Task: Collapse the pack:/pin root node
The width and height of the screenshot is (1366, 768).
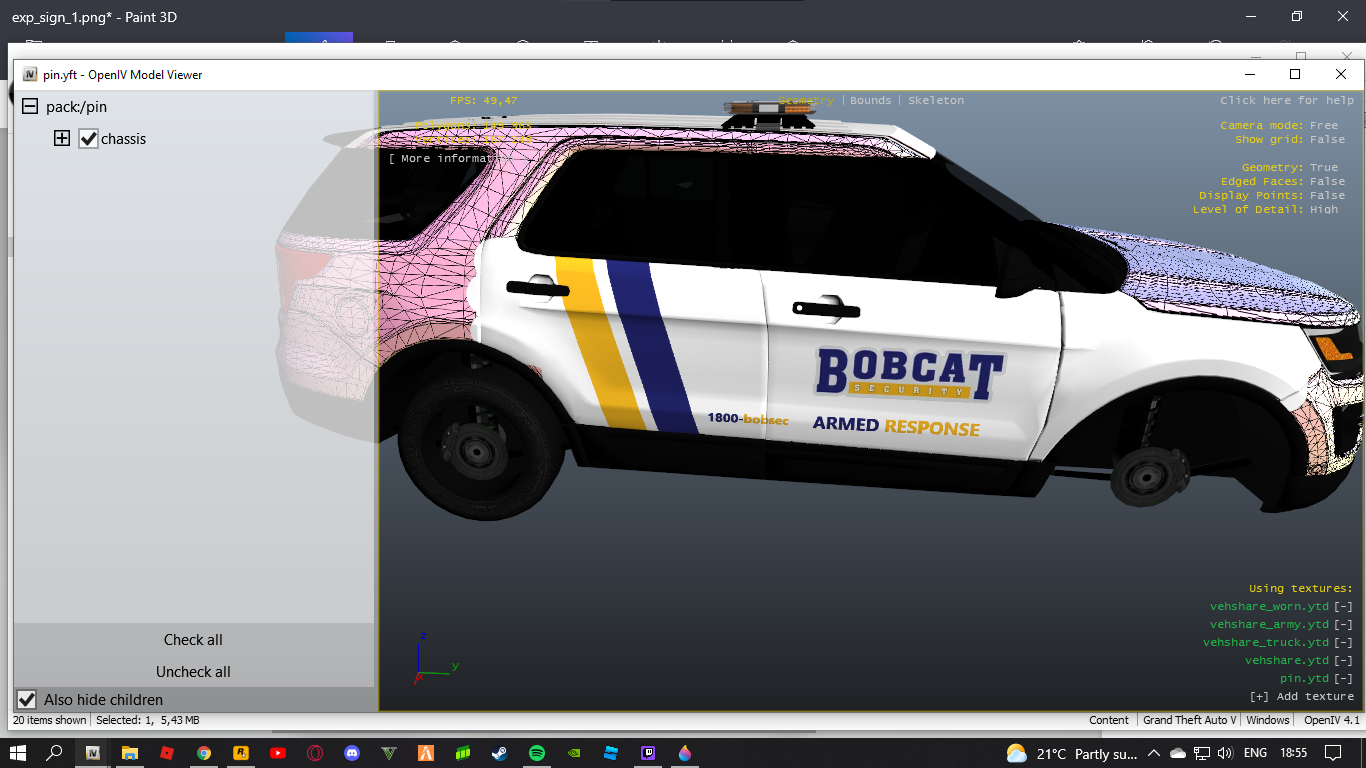Action: point(30,107)
